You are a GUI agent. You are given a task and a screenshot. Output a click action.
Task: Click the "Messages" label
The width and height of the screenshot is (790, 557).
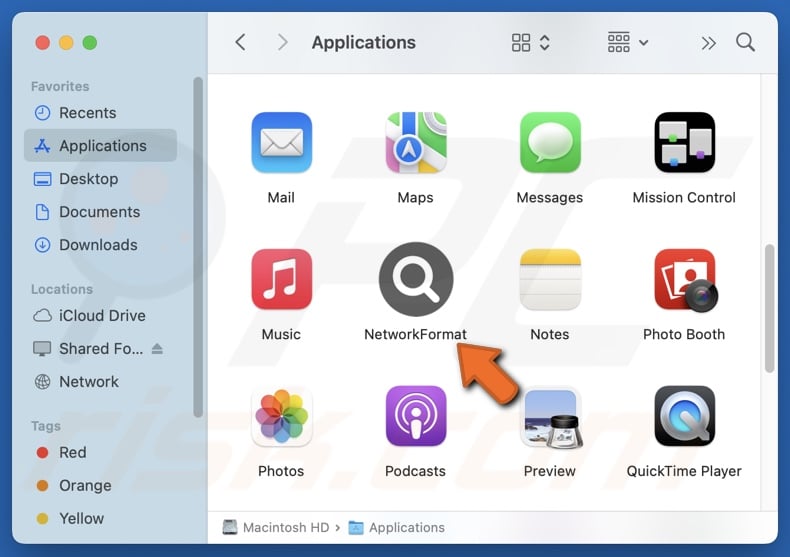pyautogui.click(x=550, y=197)
